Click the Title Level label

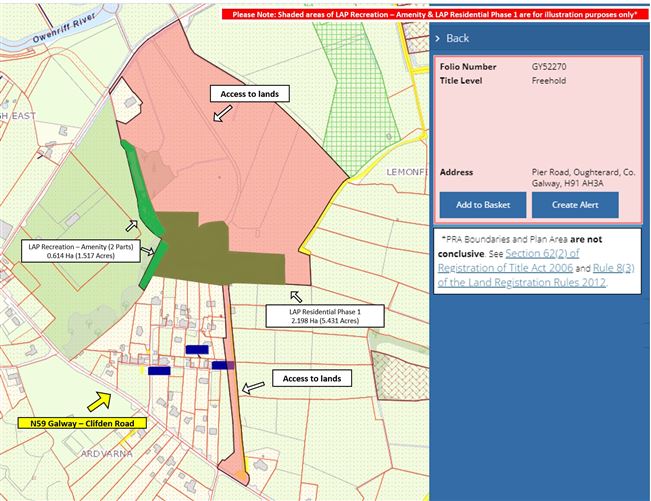coord(461,81)
